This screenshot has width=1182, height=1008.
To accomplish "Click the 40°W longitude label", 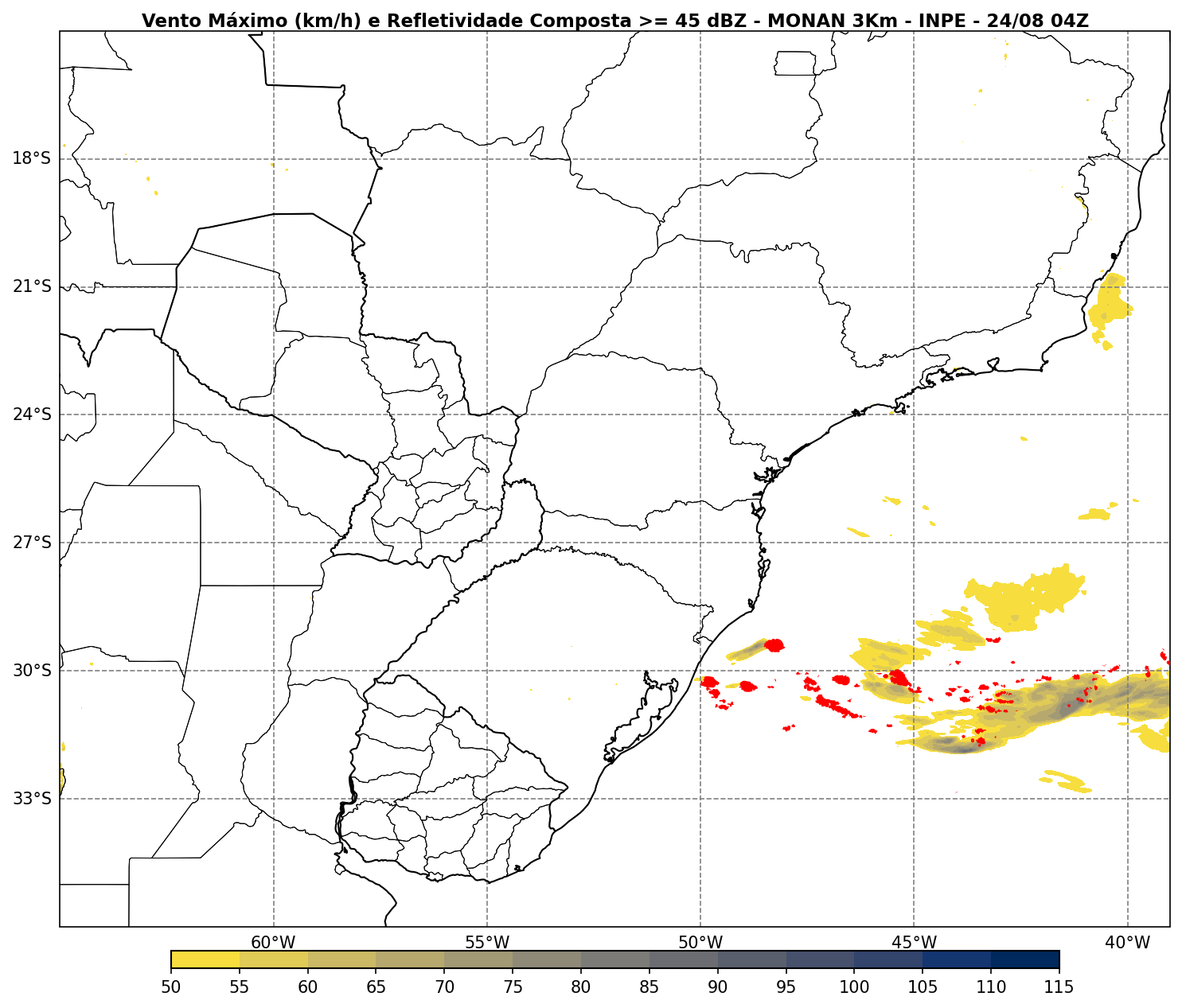I will point(1127,943).
